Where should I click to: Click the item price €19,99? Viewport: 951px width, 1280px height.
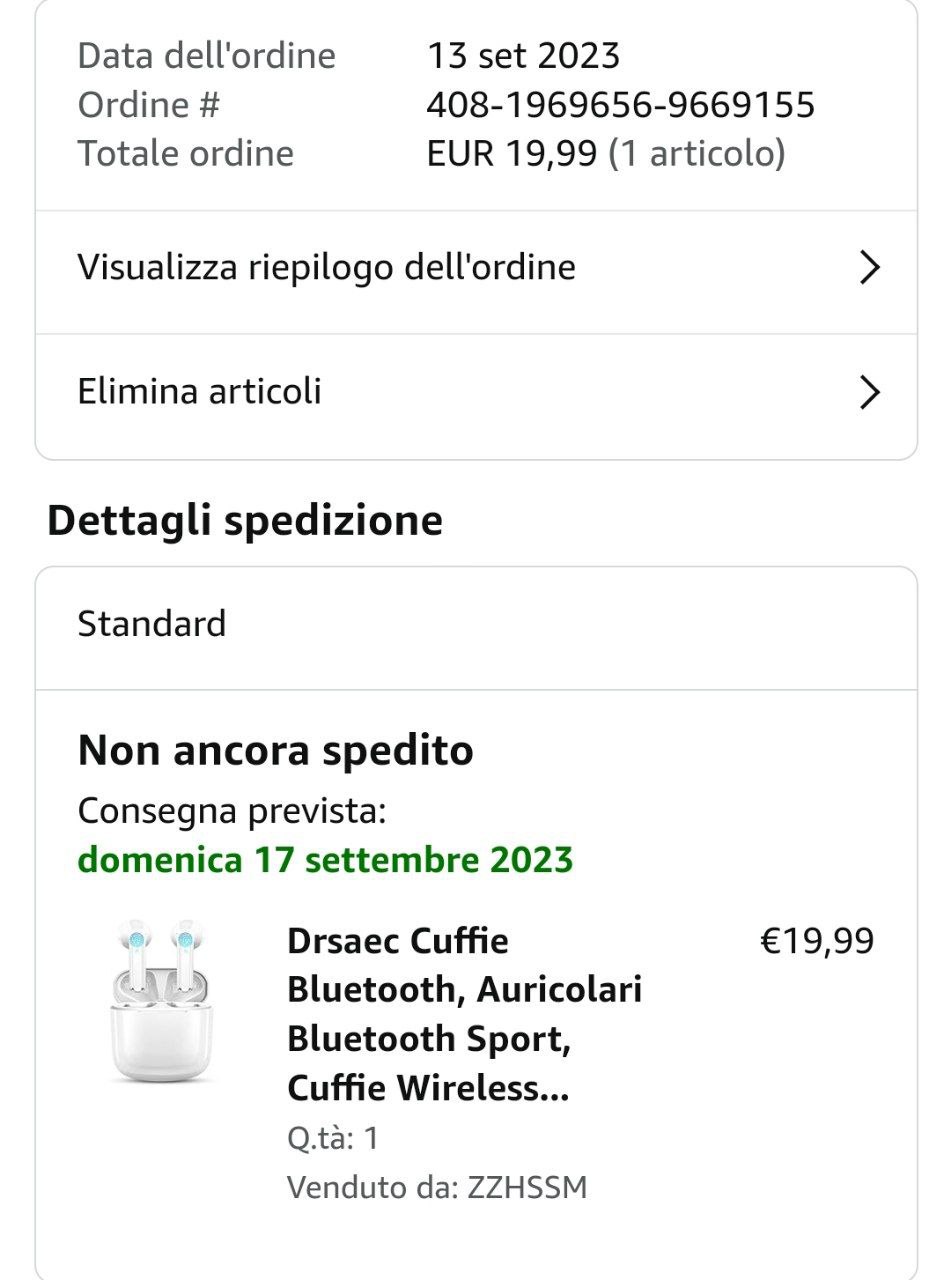click(817, 941)
